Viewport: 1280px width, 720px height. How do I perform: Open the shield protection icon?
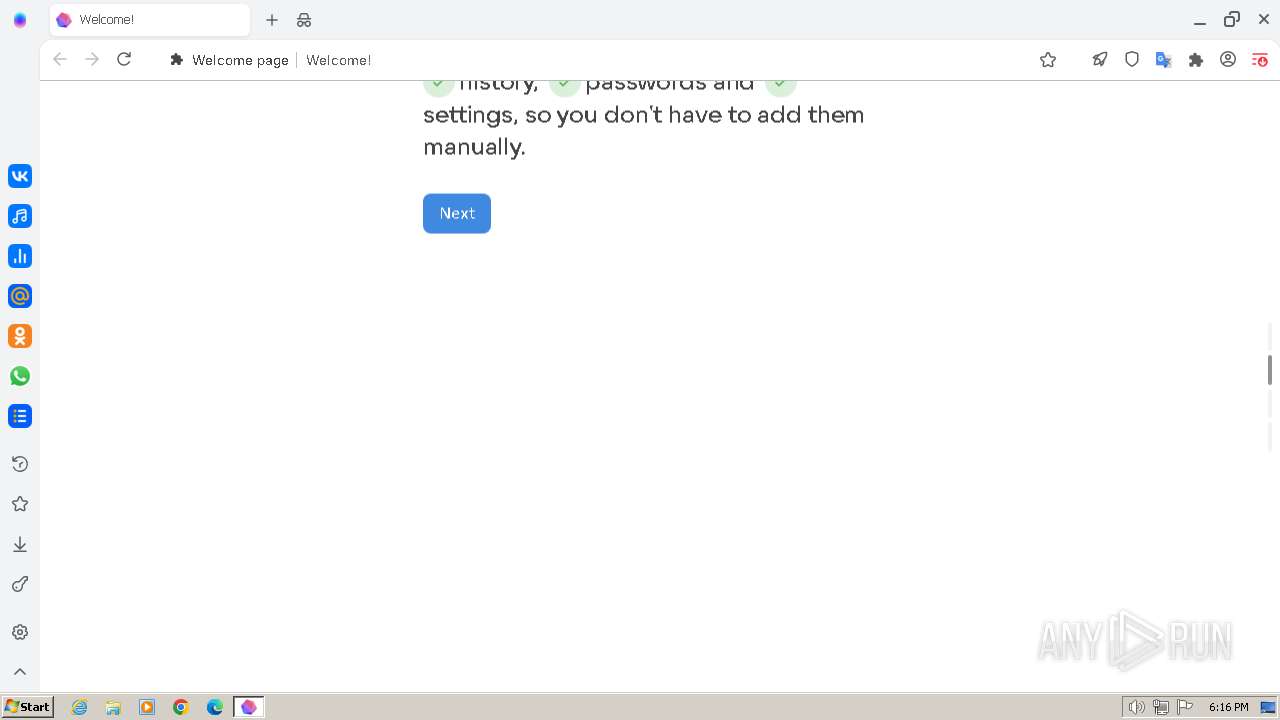pyautogui.click(x=1132, y=60)
